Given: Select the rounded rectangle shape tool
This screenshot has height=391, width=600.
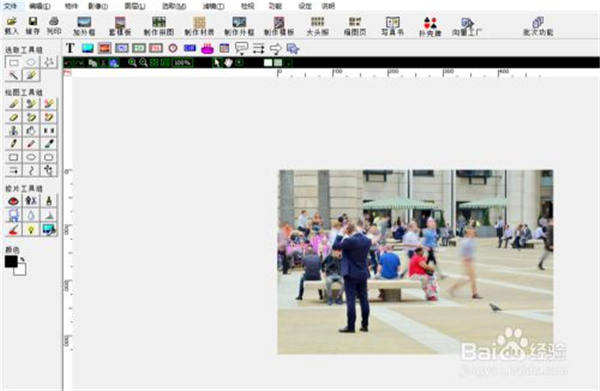Looking at the screenshot, I should [x=49, y=157].
